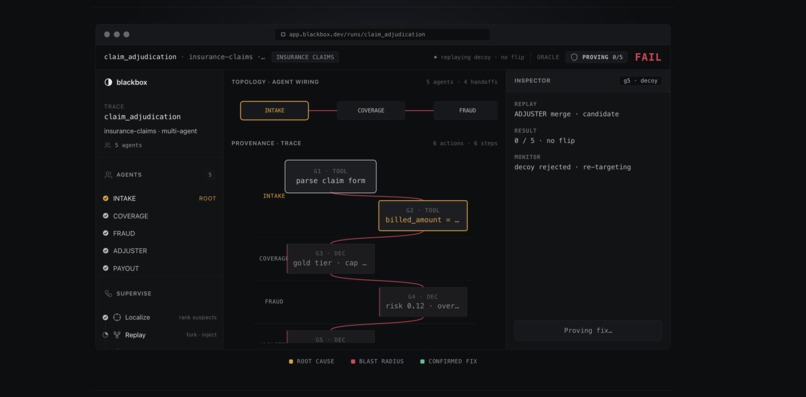Click the Replay step in-progress status icon
This screenshot has width=806, height=397.
click(x=105, y=335)
